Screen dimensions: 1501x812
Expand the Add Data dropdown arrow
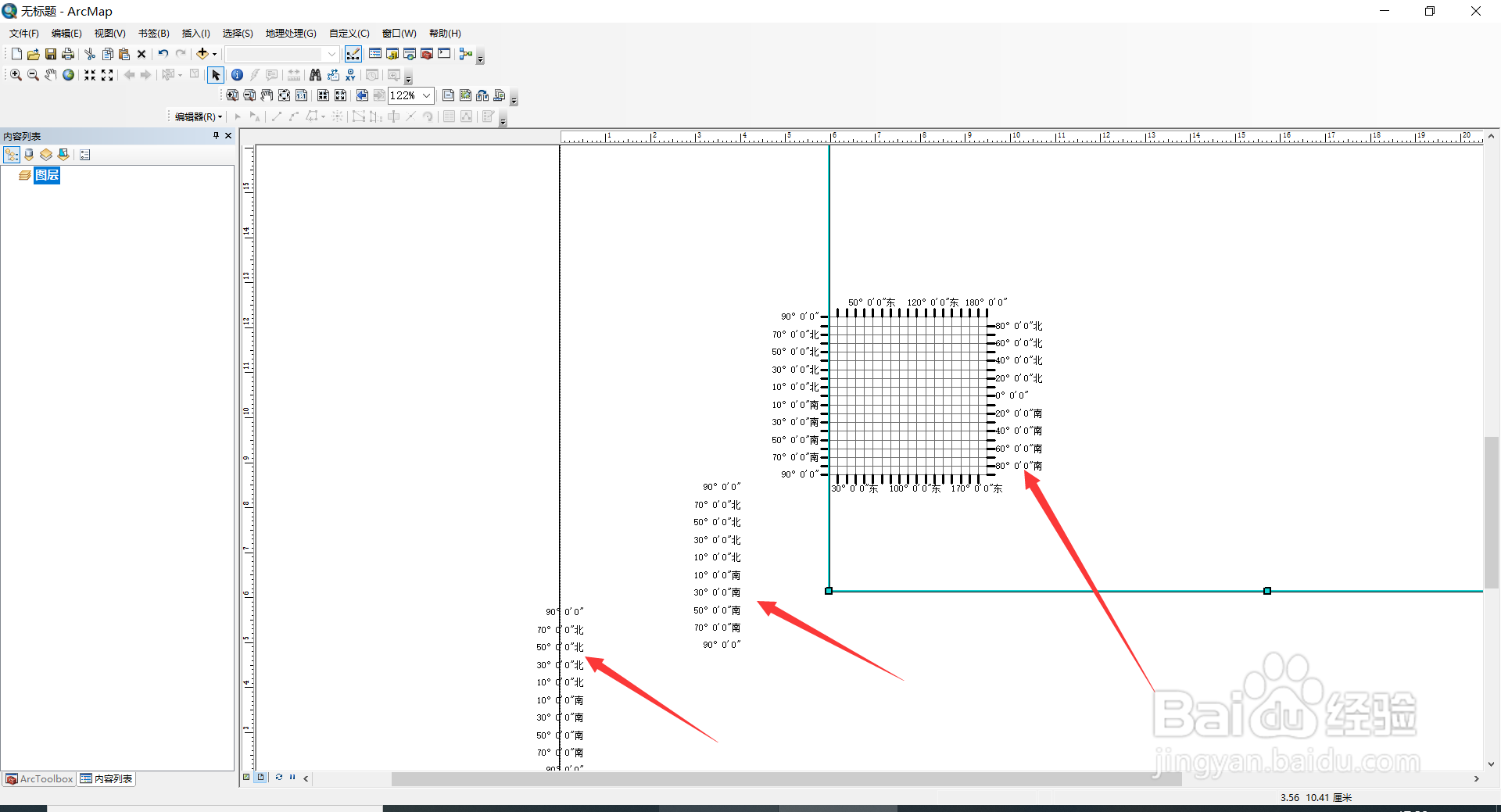[x=214, y=54]
